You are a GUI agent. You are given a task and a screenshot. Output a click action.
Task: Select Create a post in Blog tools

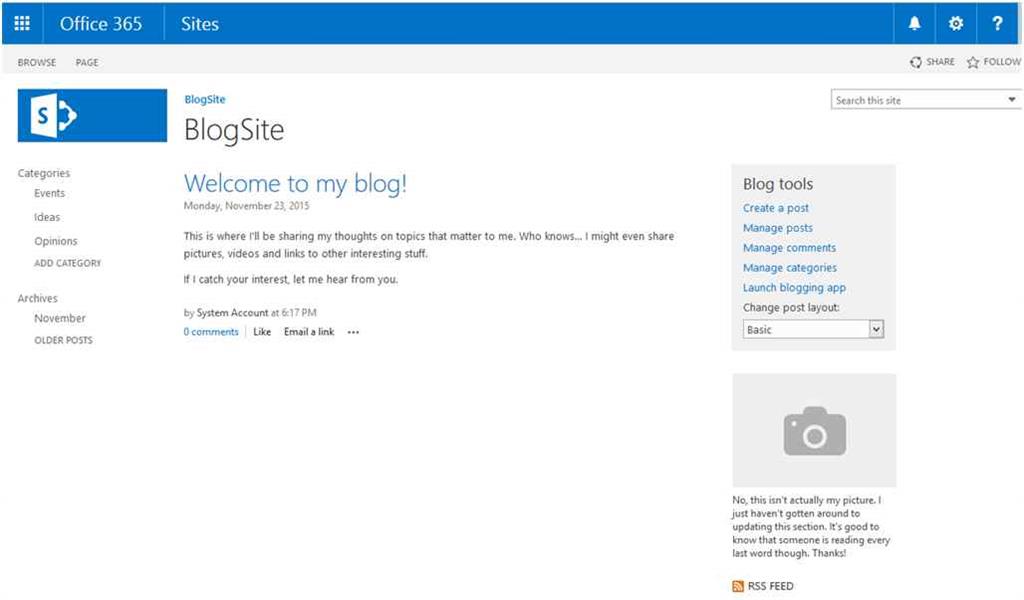[776, 207]
